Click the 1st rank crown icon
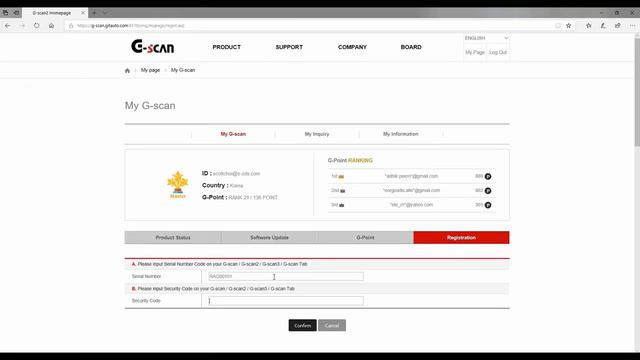640x360 pixels. [x=341, y=176]
